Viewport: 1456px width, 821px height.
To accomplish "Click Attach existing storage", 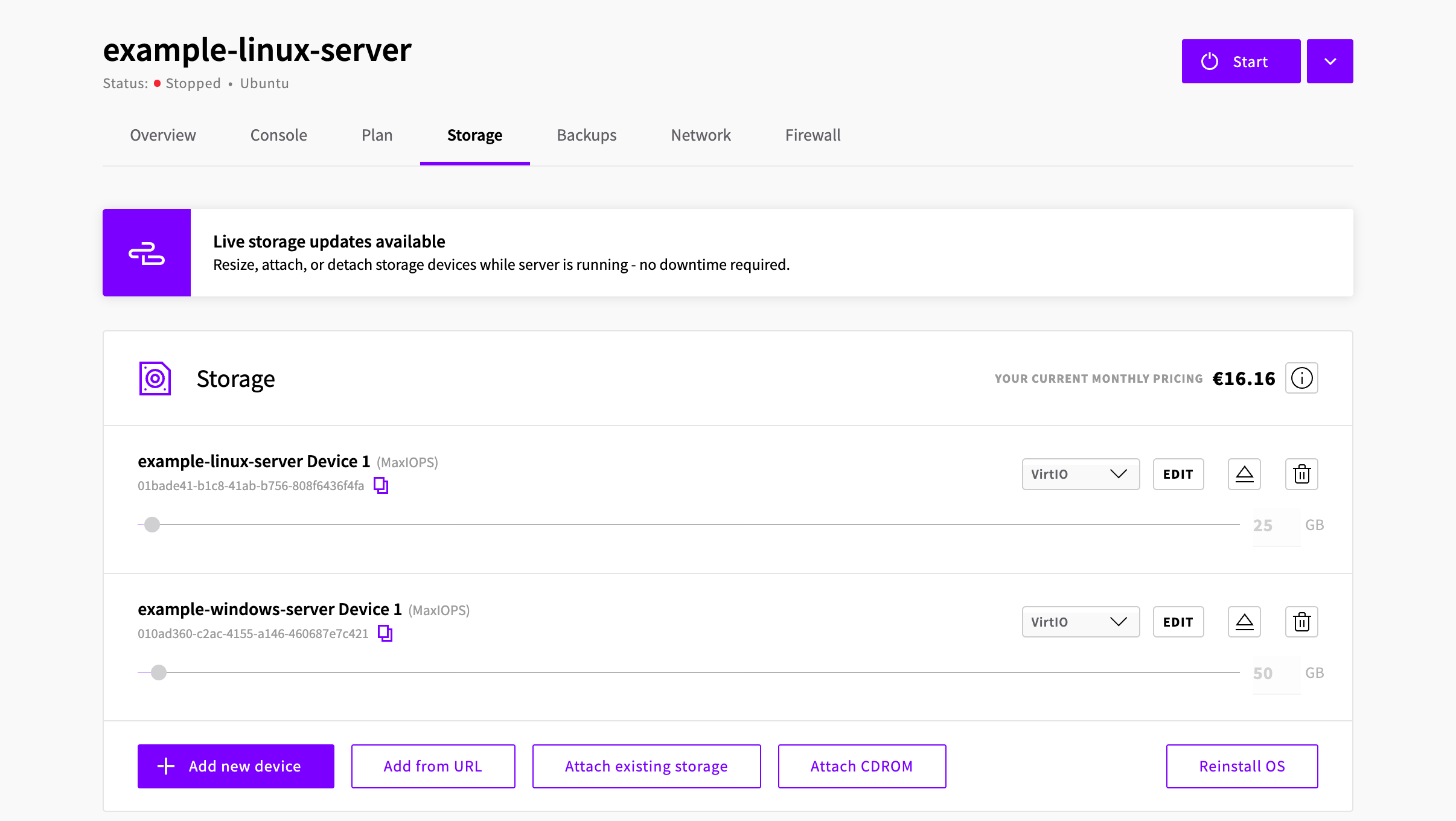I will [x=647, y=766].
